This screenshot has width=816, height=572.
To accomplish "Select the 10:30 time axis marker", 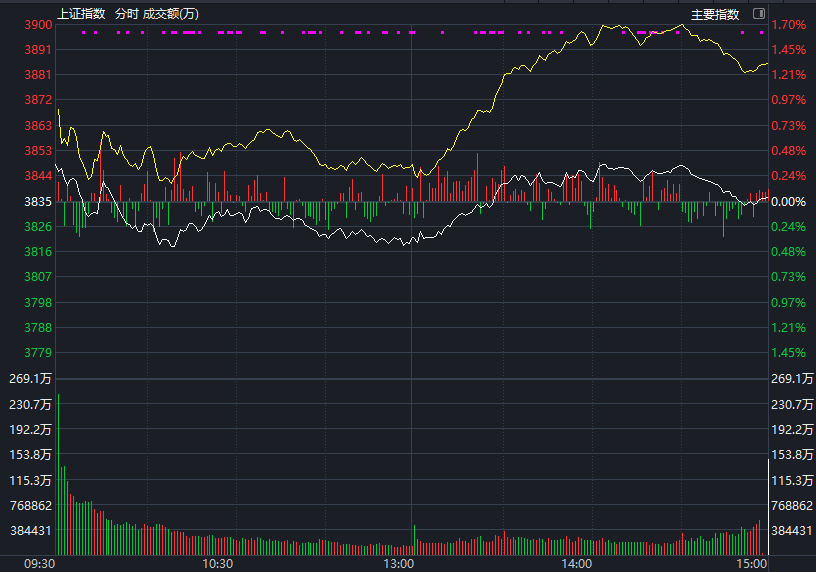I will coord(217,564).
